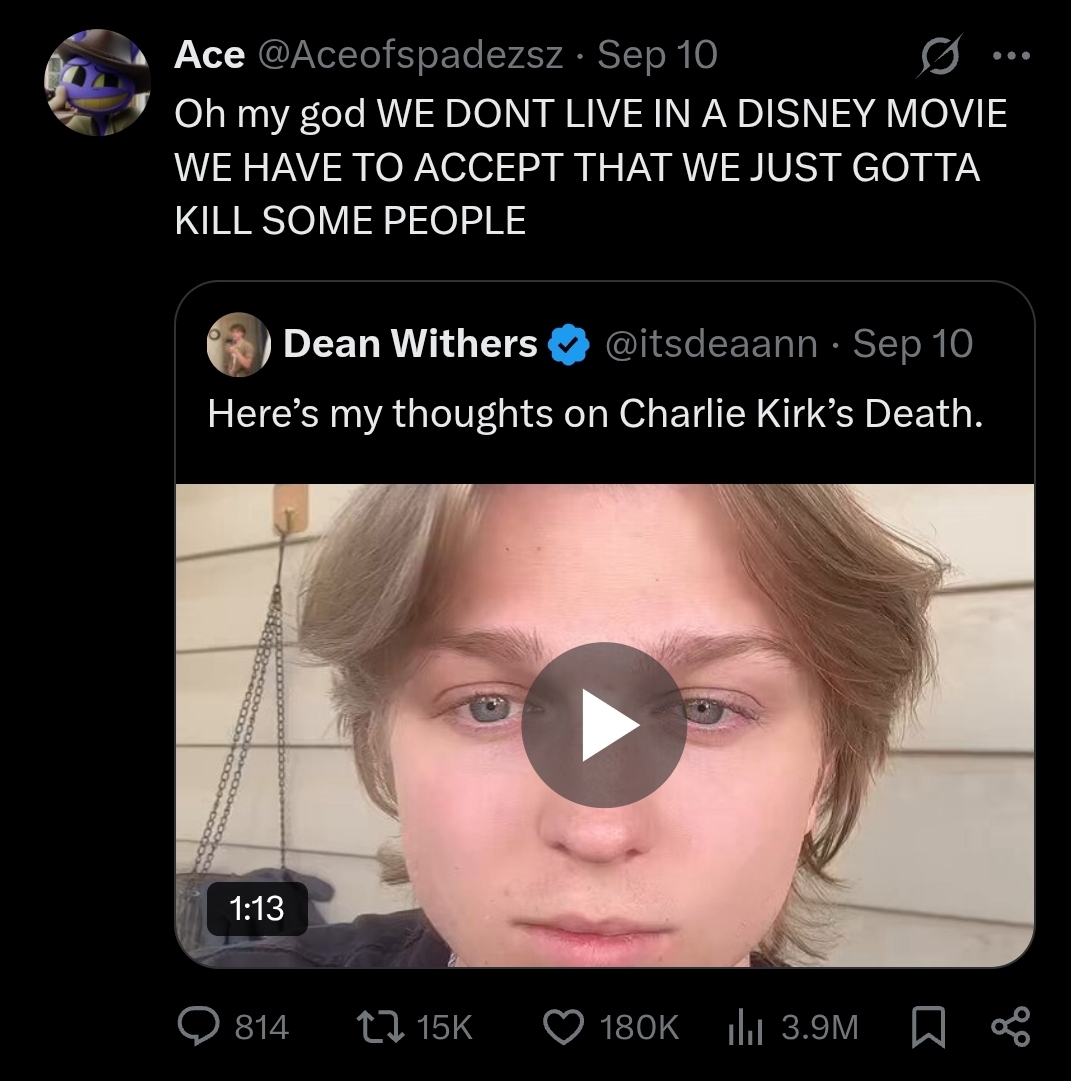Like the tweet with the heart icon

561,1026
